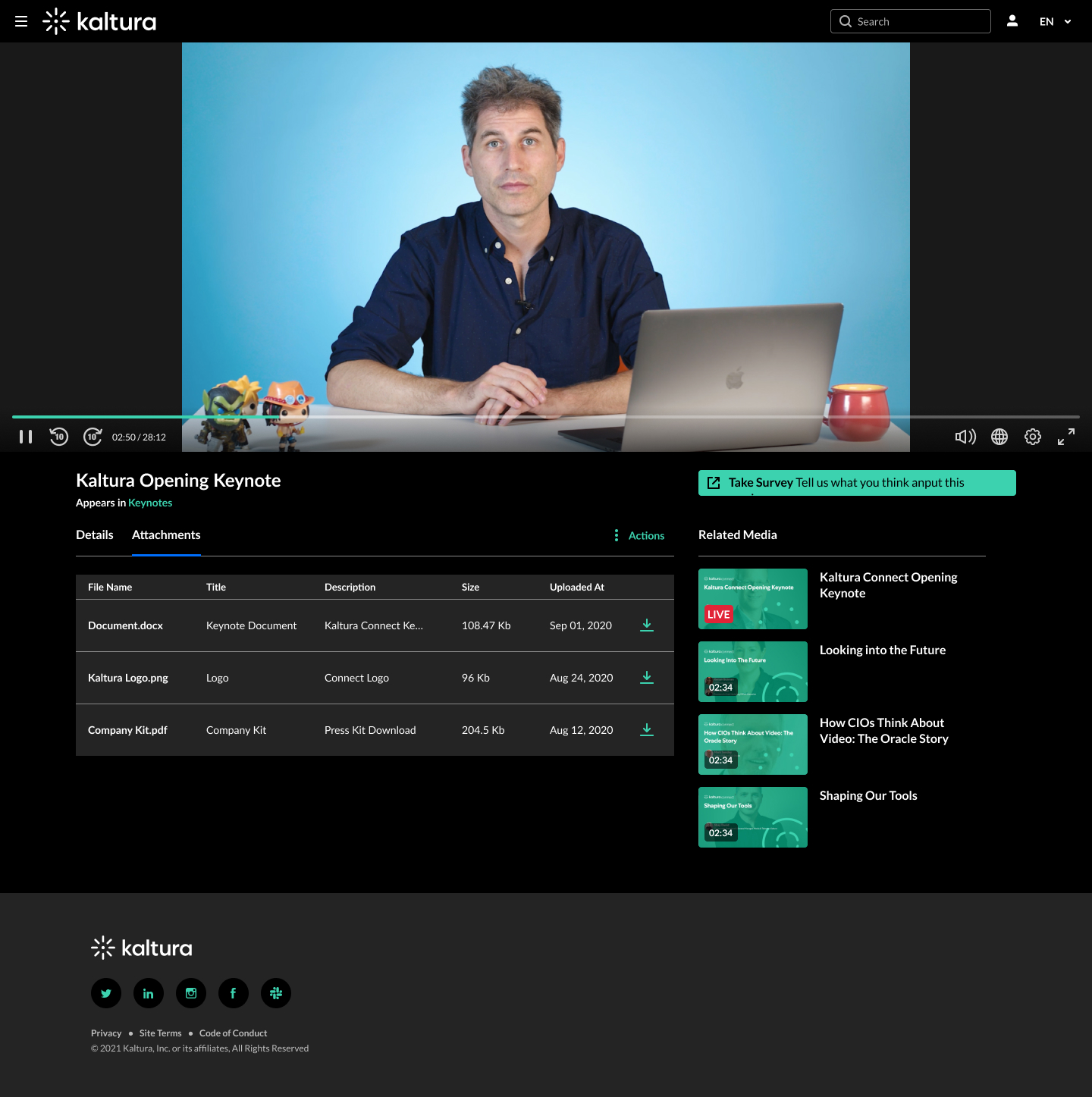This screenshot has height=1097, width=1092.
Task: Select the Attachments tab
Action: [x=166, y=534]
